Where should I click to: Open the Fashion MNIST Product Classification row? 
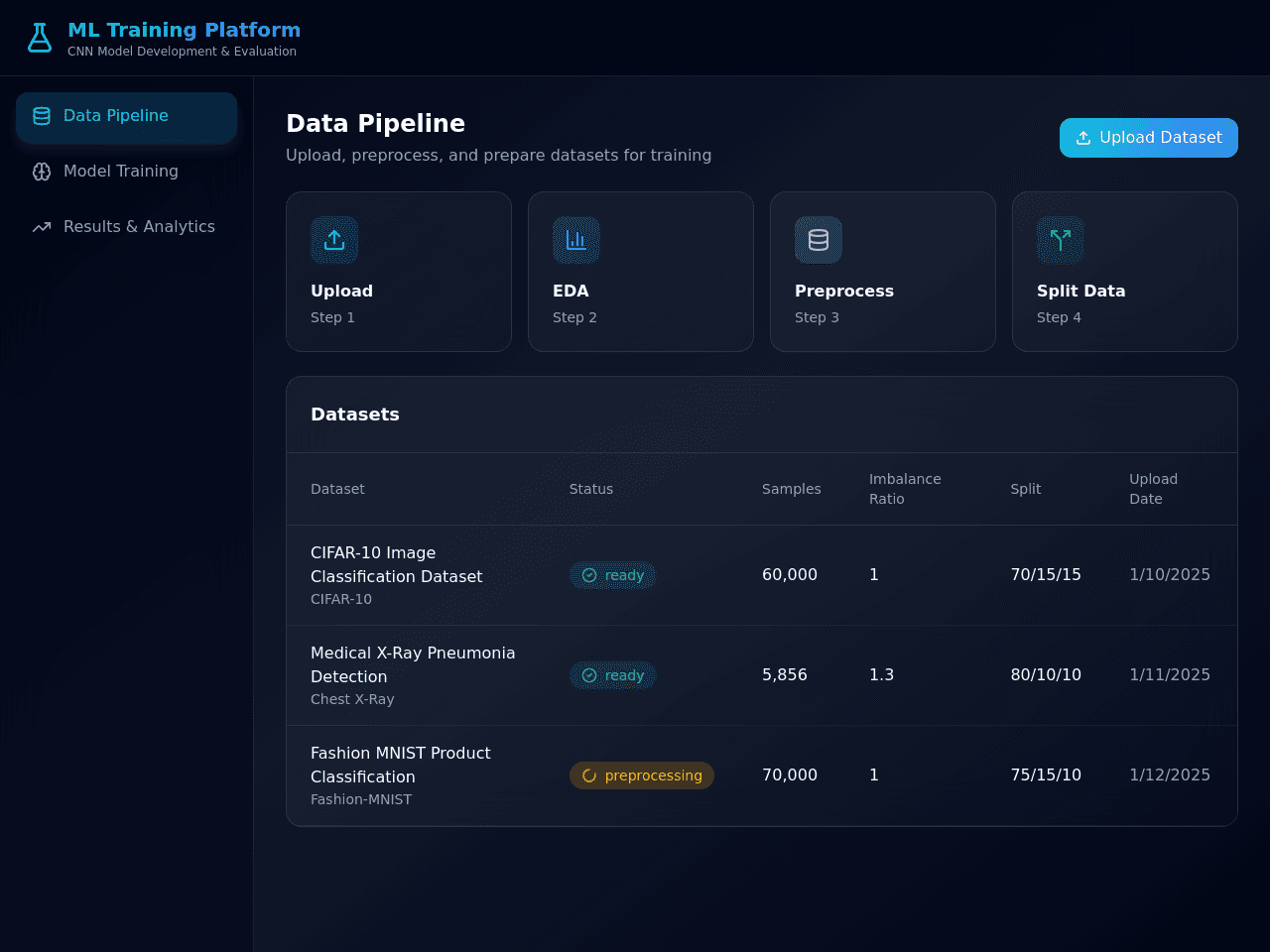(x=762, y=775)
